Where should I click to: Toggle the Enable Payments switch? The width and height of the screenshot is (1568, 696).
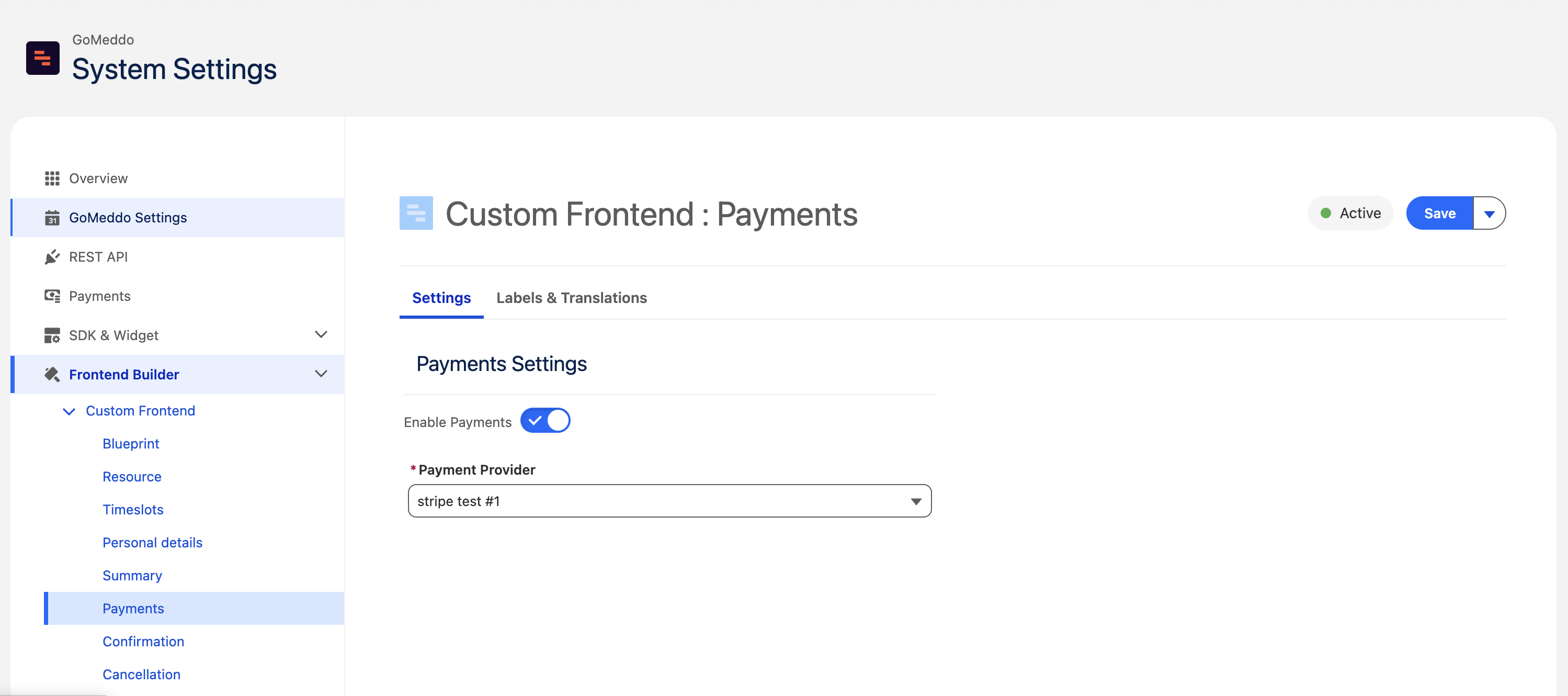tap(545, 421)
